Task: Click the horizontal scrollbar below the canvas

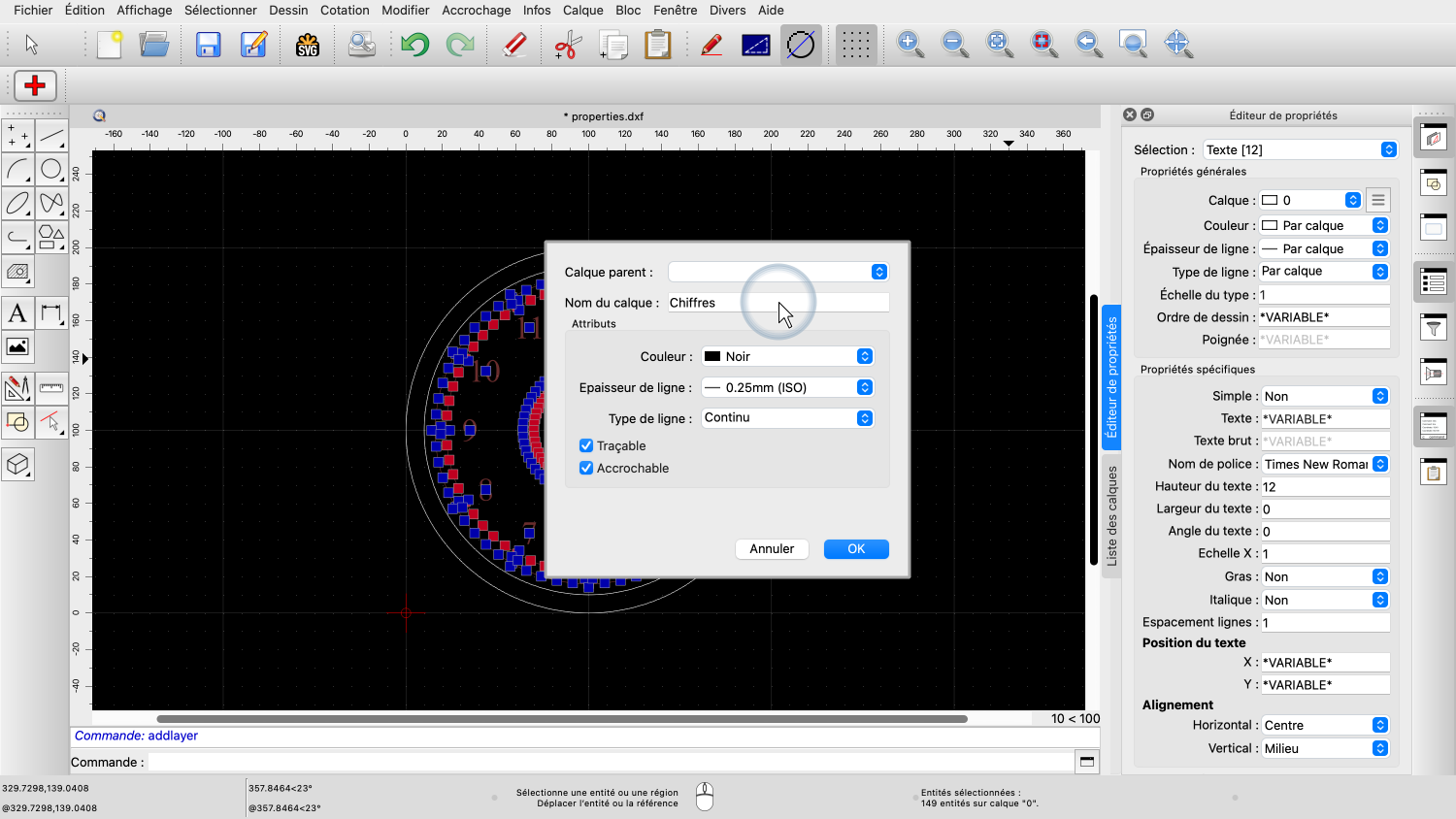Action: [x=562, y=719]
